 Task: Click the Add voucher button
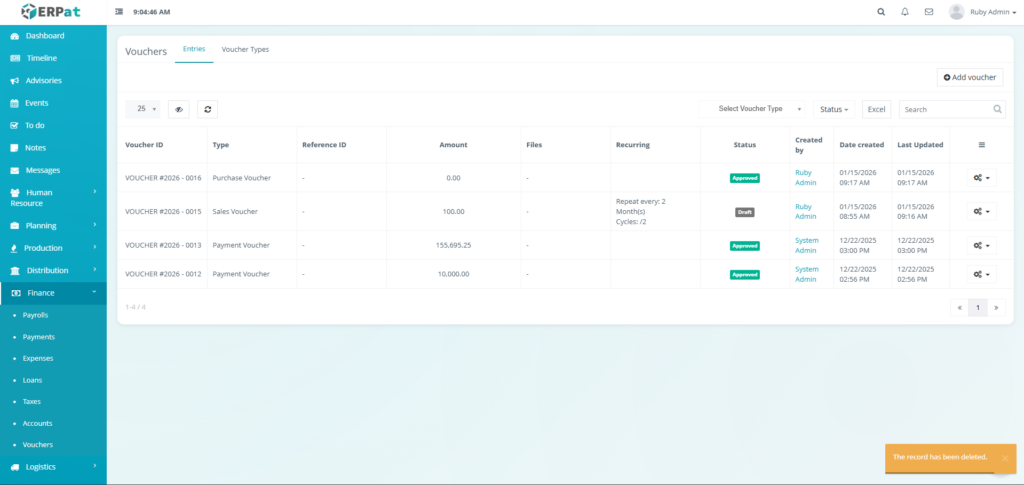pos(970,77)
